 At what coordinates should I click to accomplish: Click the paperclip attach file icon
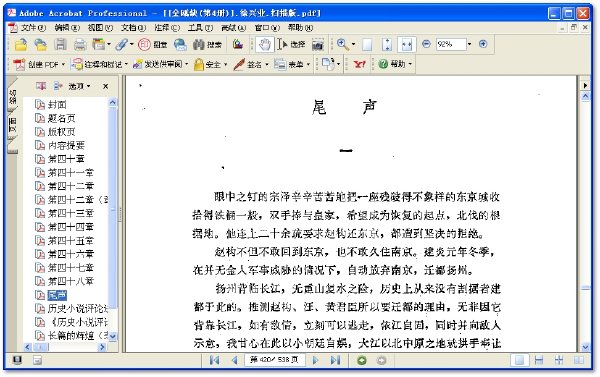click(x=122, y=45)
